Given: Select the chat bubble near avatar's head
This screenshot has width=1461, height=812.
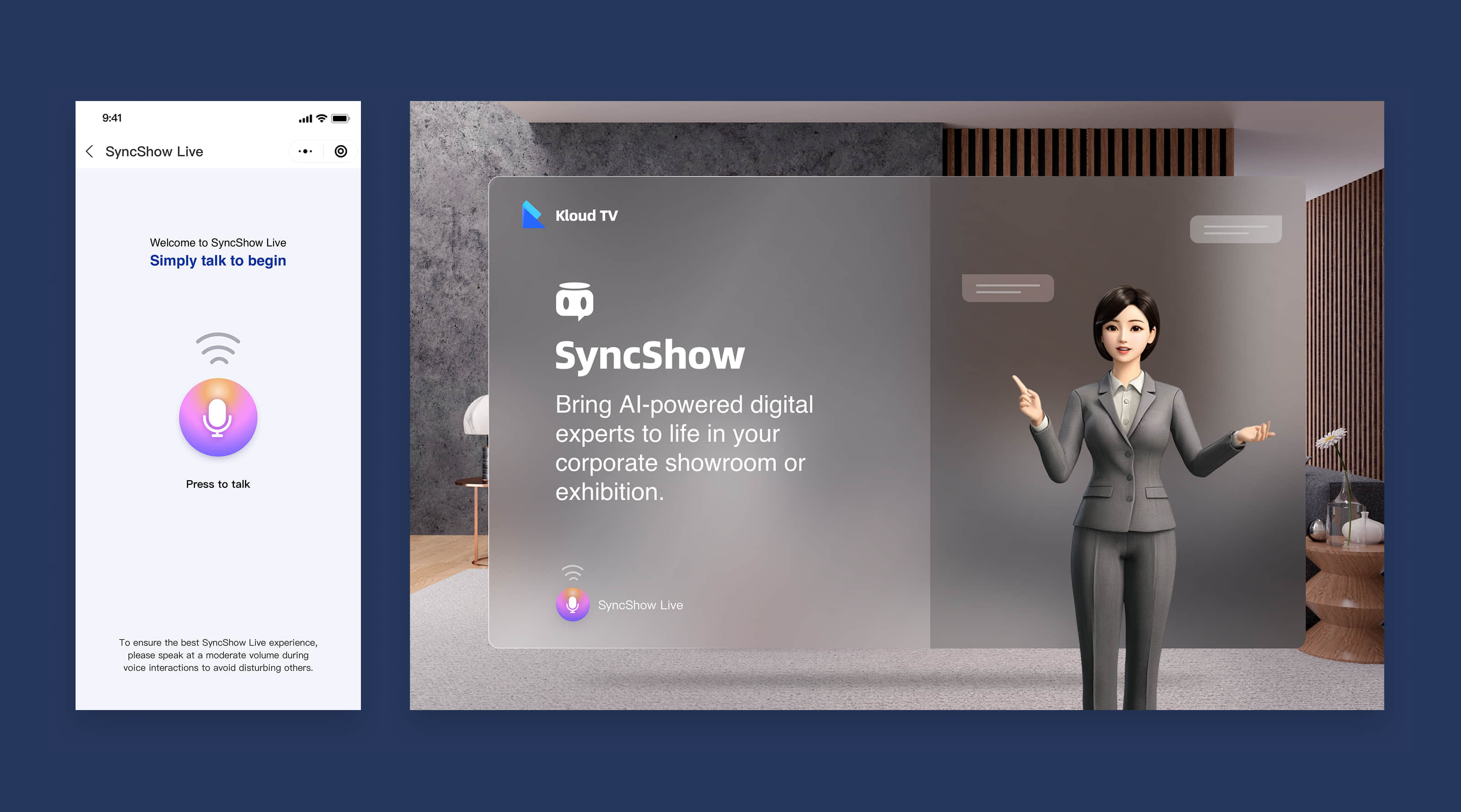Looking at the screenshot, I should (x=1007, y=288).
